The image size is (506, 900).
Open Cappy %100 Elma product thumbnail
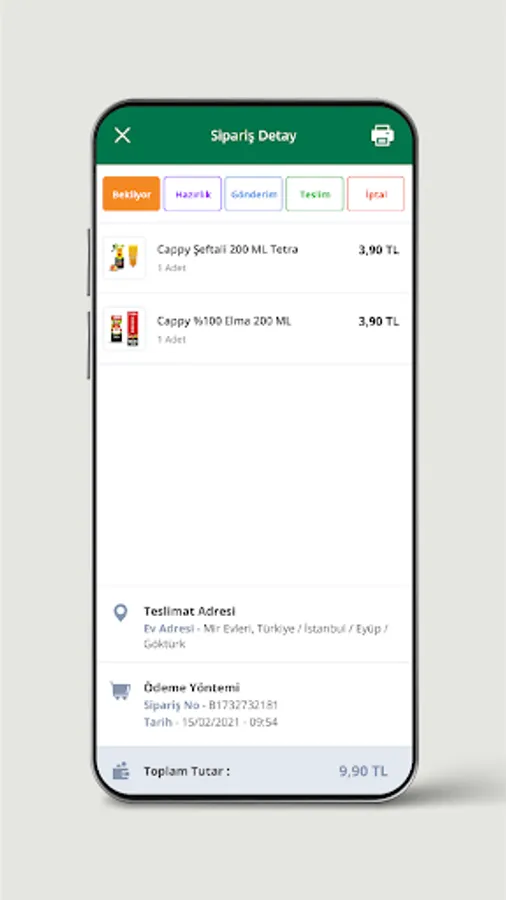(x=124, y=329)
